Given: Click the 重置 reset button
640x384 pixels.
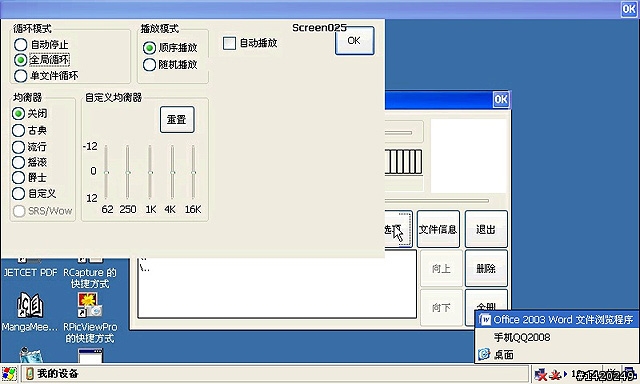Looking at the screenshot, I should (x=177, y=120).
